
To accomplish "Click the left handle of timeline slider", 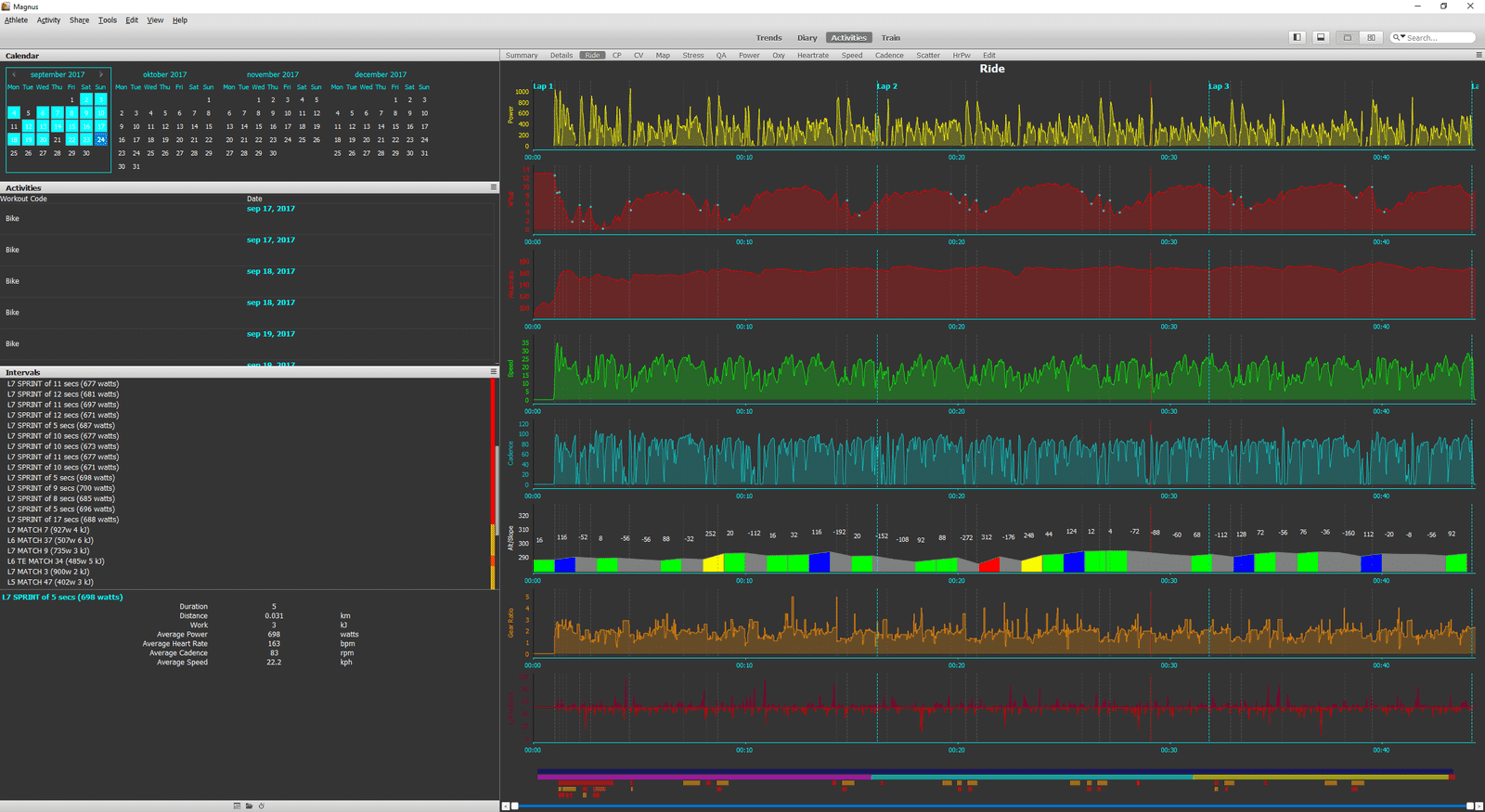I will click(x=515, y=806).
